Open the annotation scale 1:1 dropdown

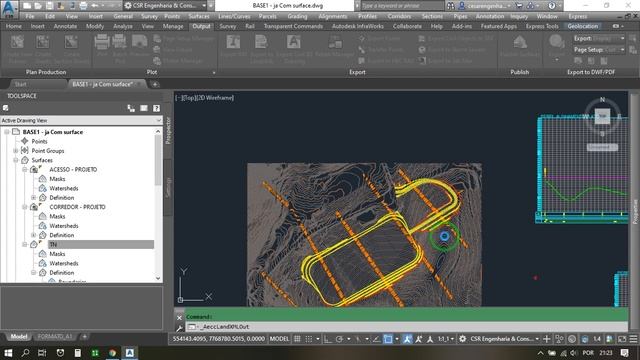pyautogui.click(x=446, y=339)
